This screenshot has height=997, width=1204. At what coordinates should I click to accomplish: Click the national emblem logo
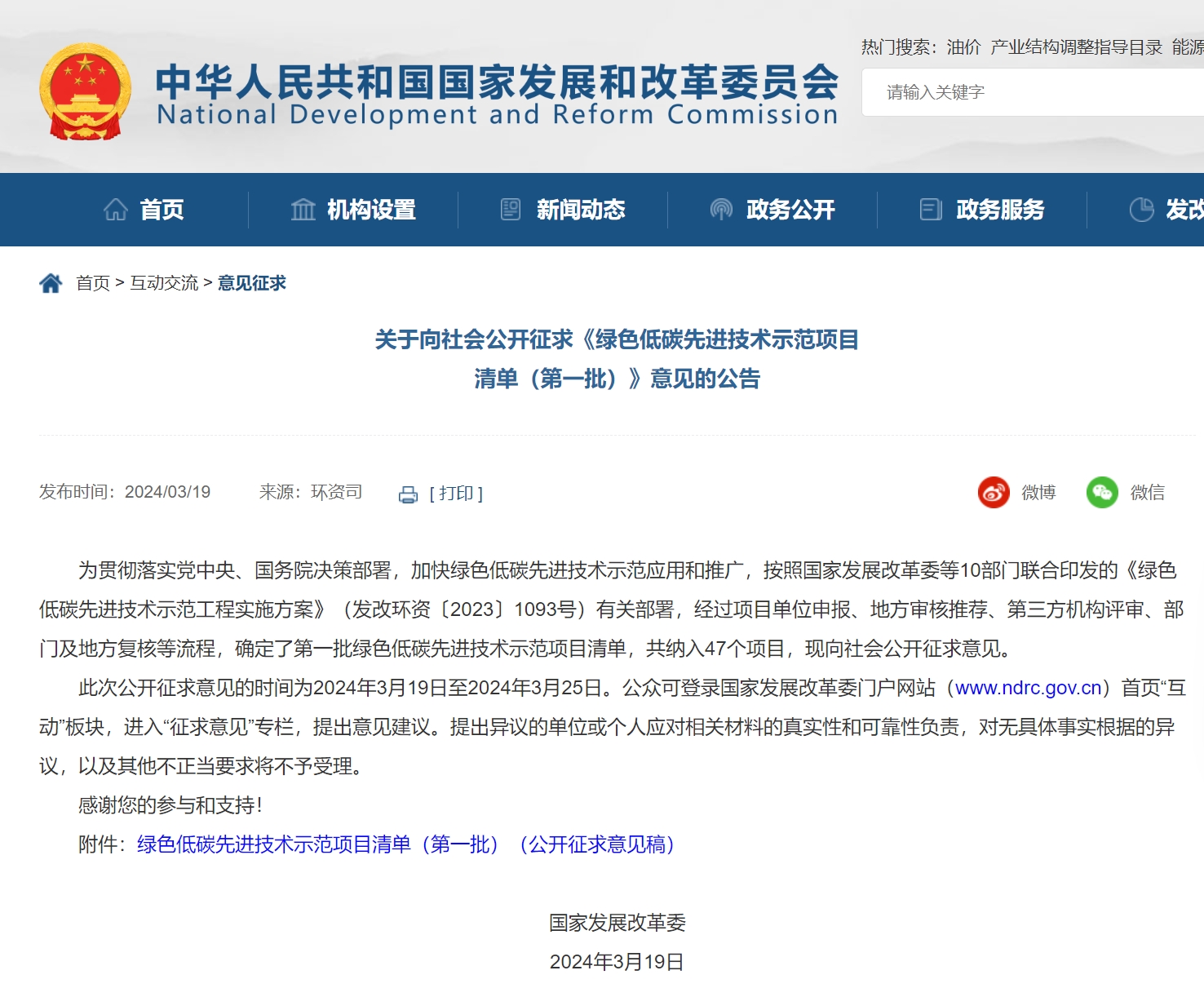tap(86, 92)
